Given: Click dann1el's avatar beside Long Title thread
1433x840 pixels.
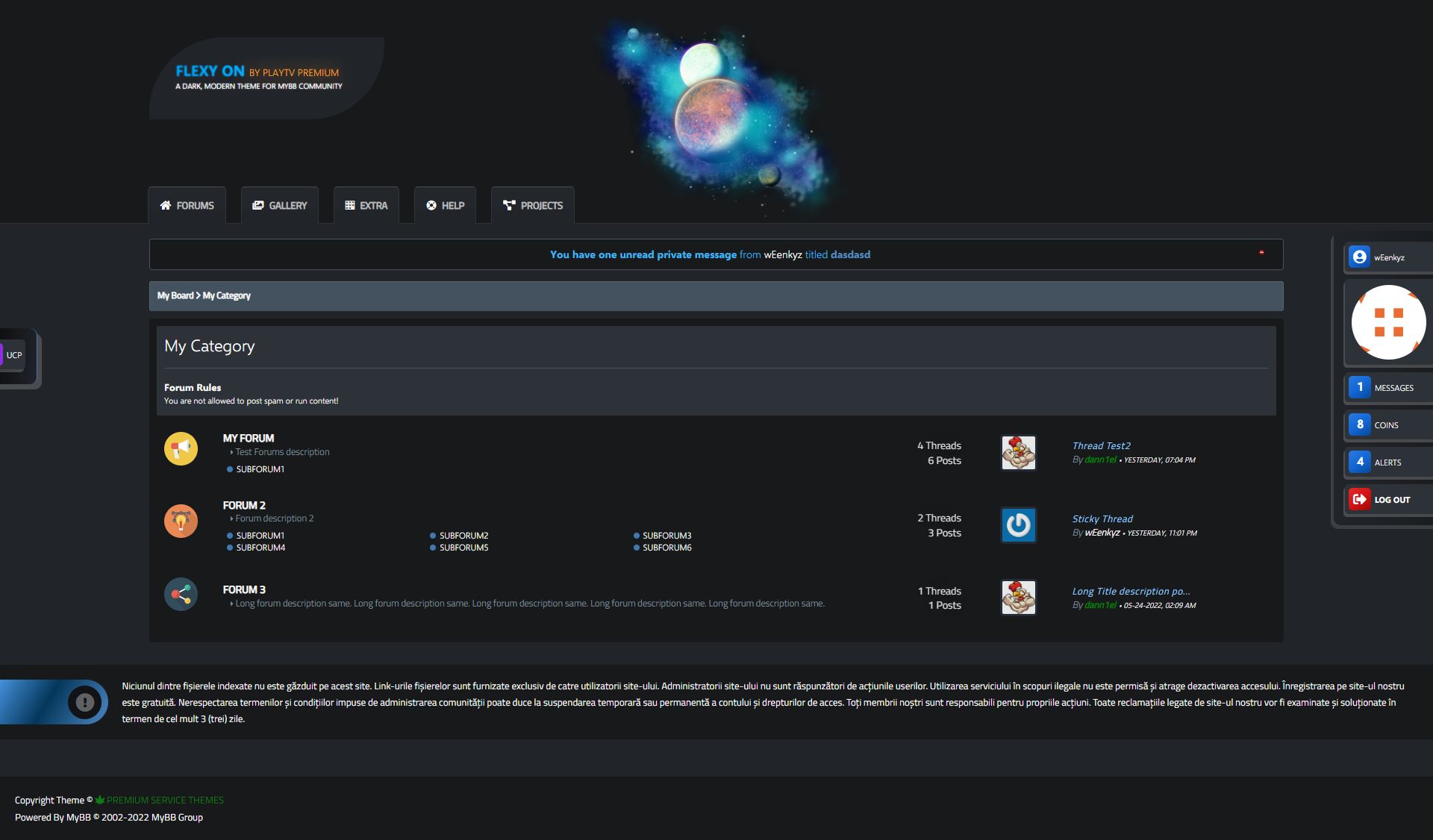Looking at the screenshot, I should tap(1018, 598).
